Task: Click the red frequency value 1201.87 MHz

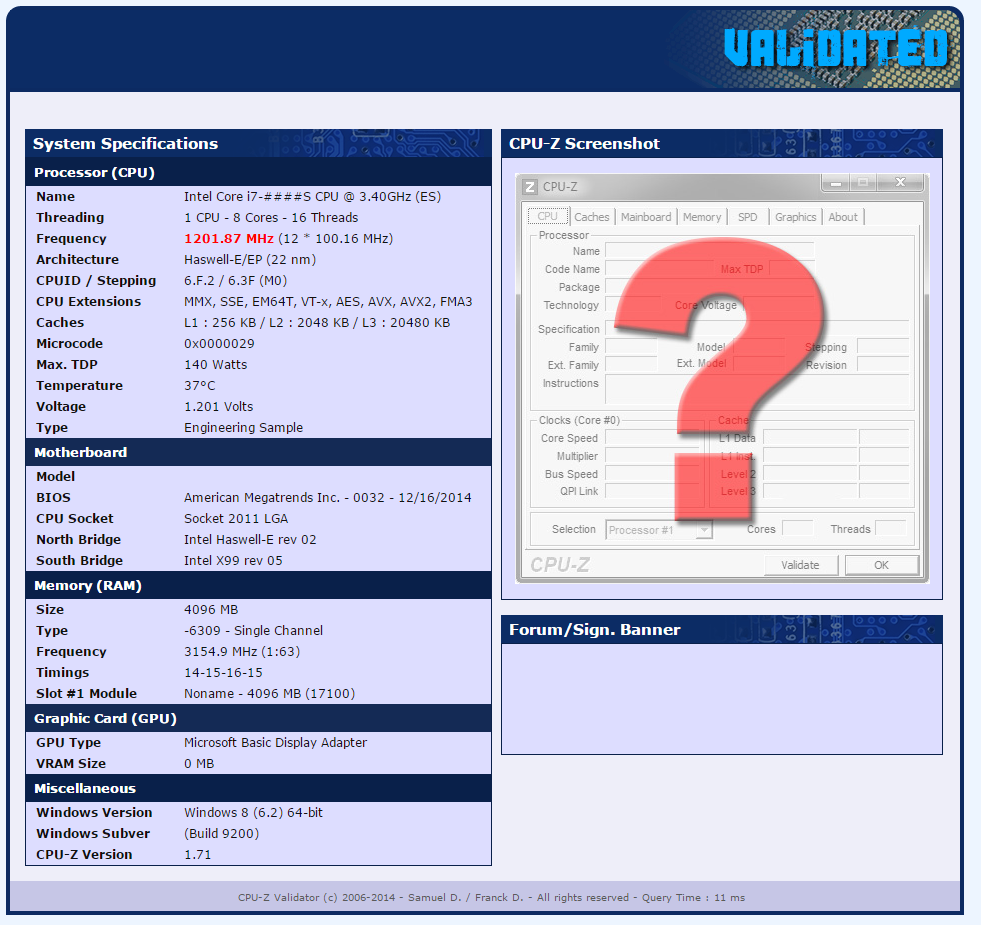Action: coord(228,238)
